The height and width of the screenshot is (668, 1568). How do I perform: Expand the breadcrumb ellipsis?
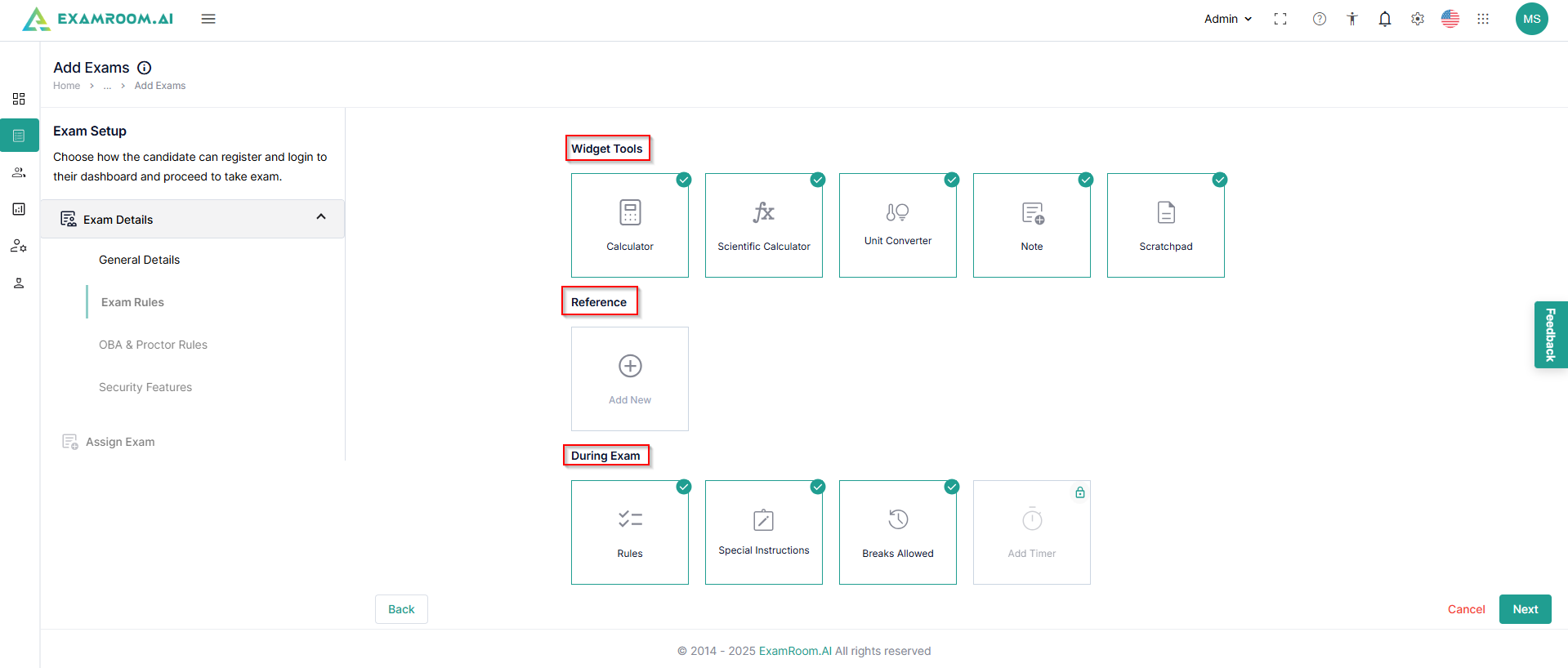(x=107, y=86)
